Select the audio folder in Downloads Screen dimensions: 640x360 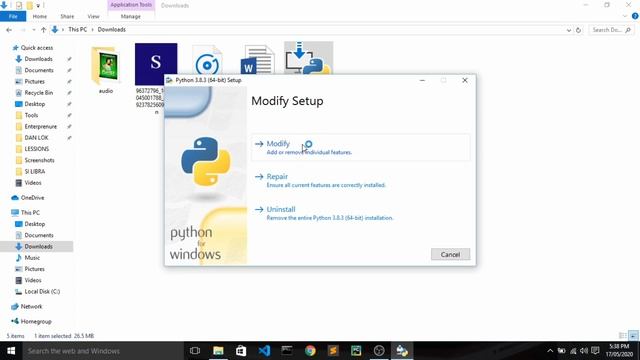106,69
